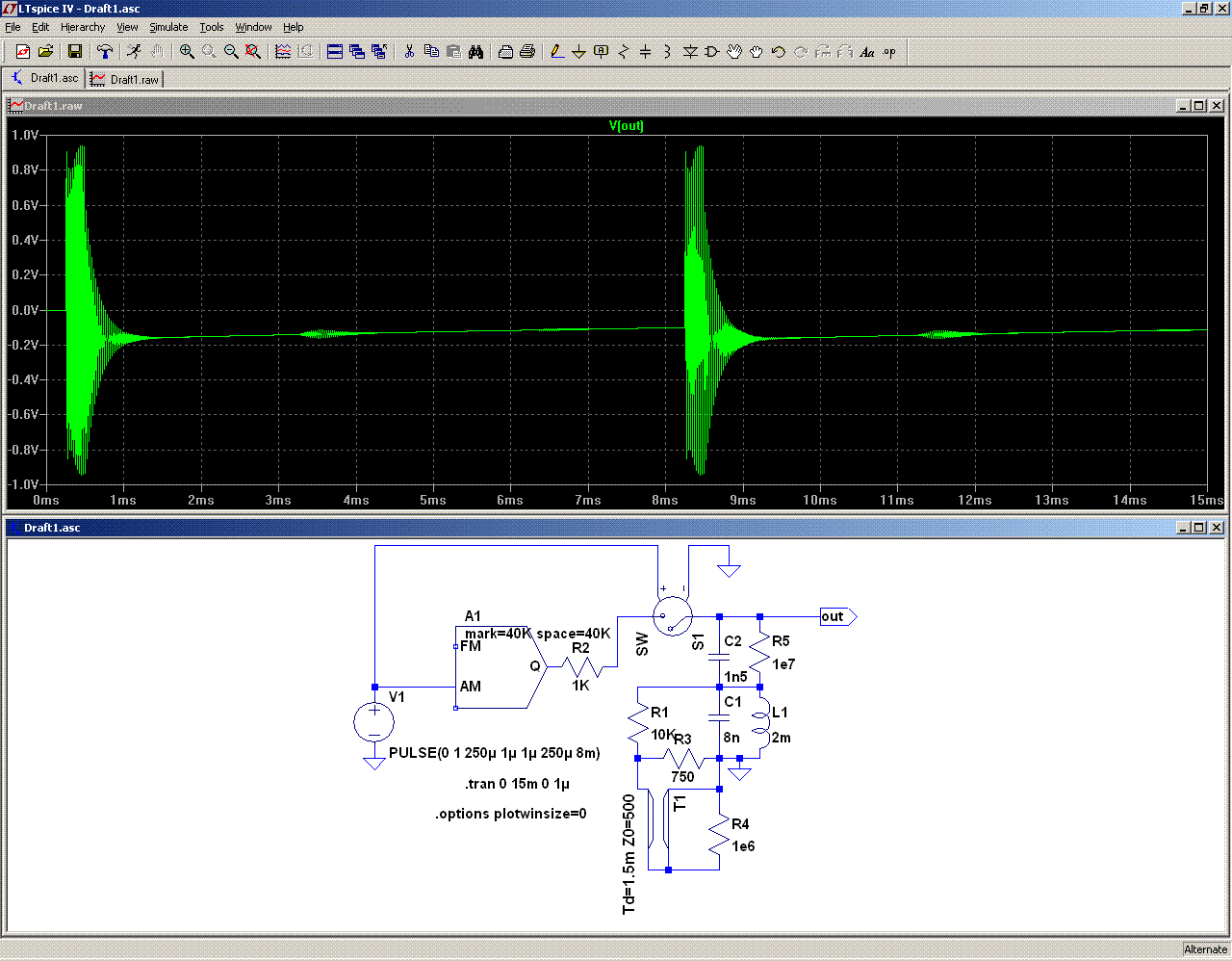Click the V(out) trace label
Screen dimensions: 1232x961
[626, 126]
